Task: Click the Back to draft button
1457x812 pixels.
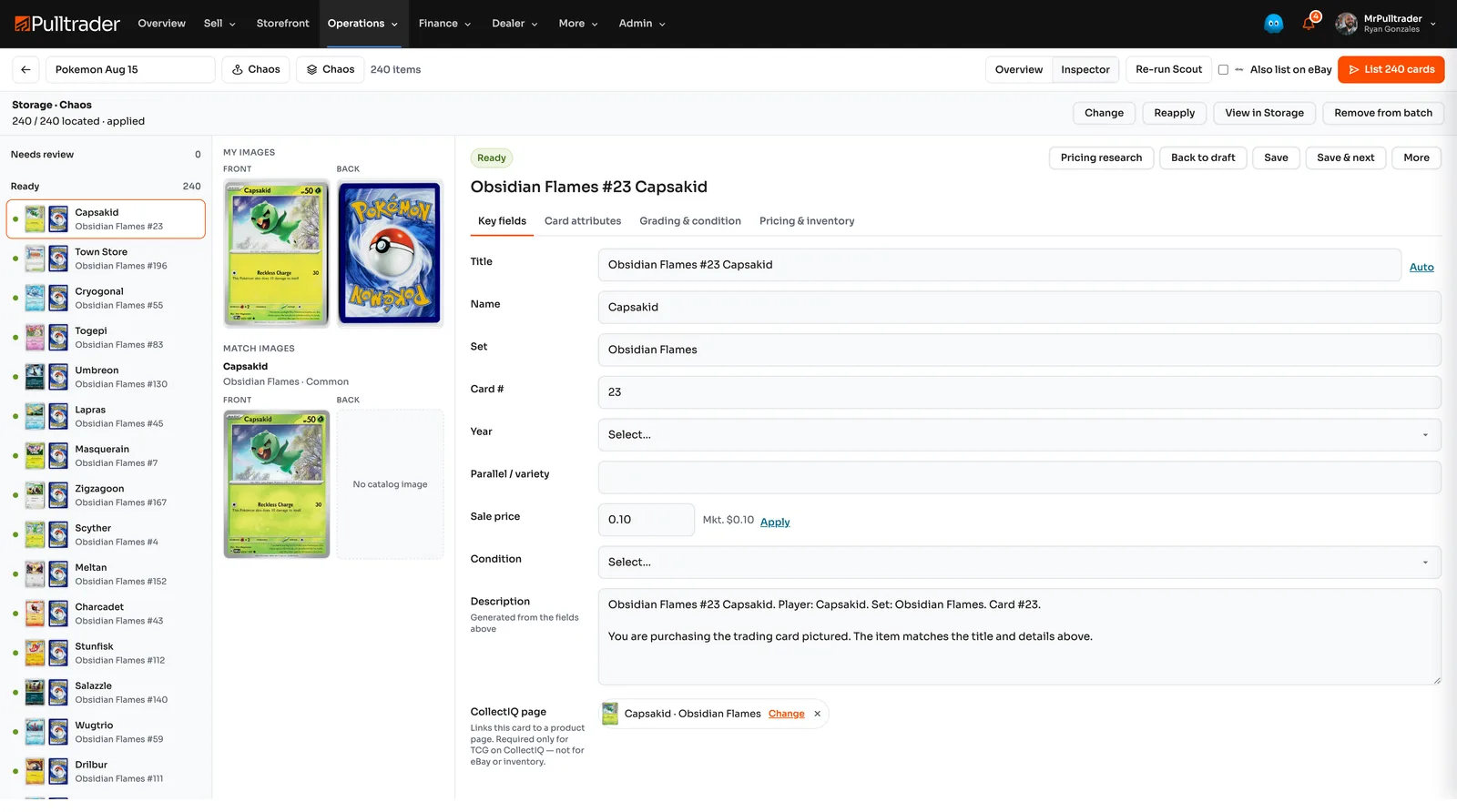Action: 1203,157
